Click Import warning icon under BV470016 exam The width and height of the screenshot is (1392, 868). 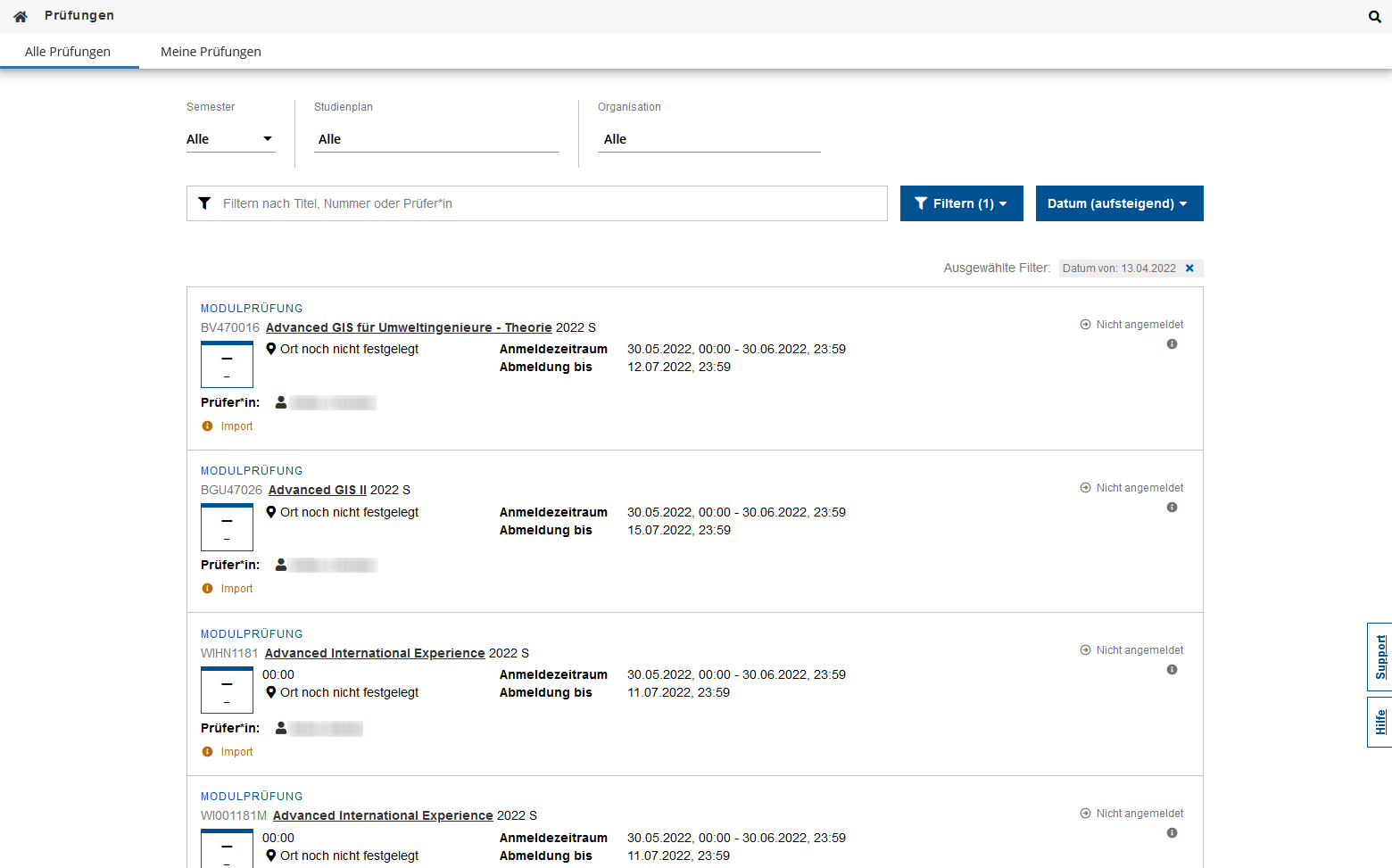[x=208, y=426]
